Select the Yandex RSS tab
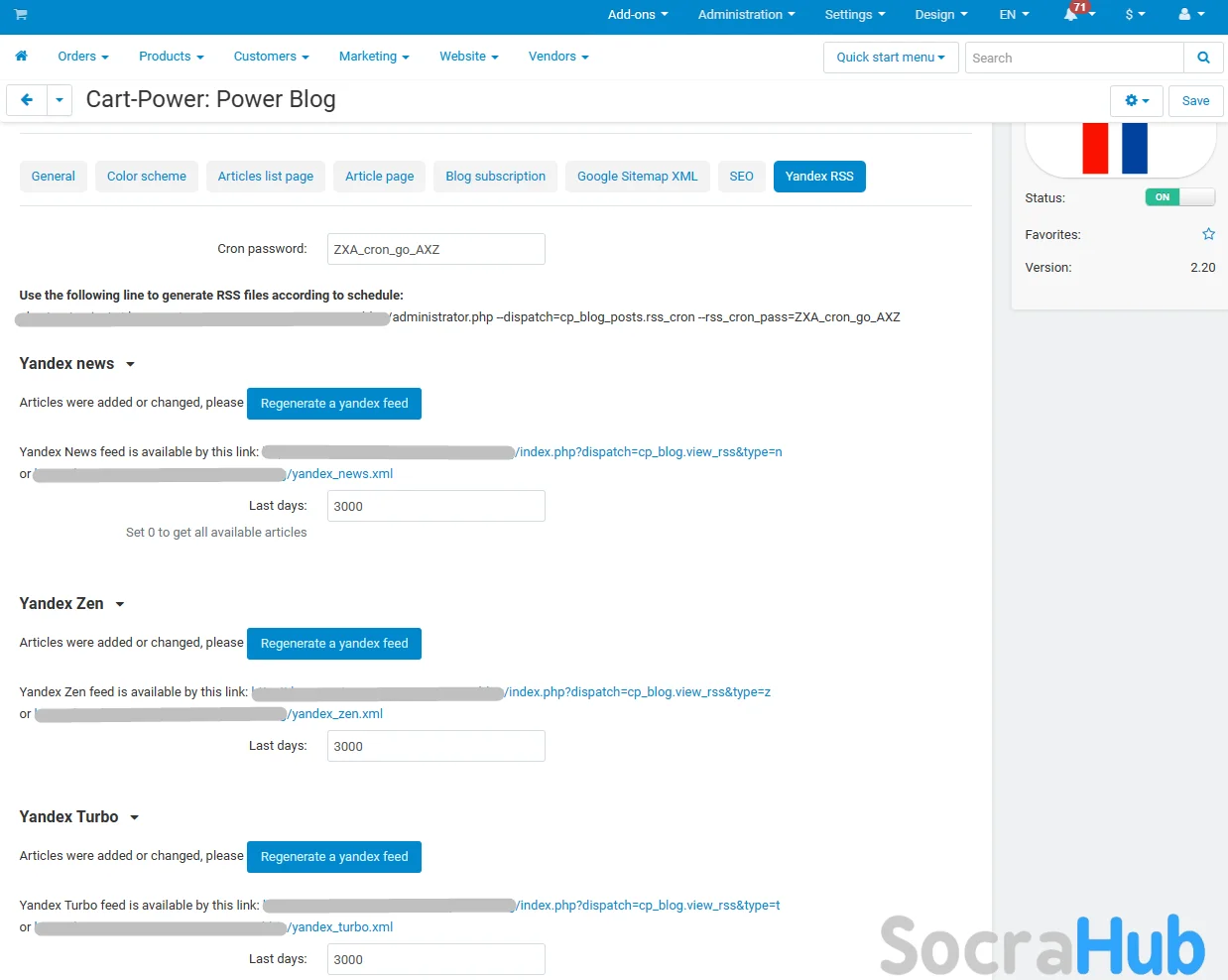The height and width of the screenshot is (980, 1228). [819, 177]
